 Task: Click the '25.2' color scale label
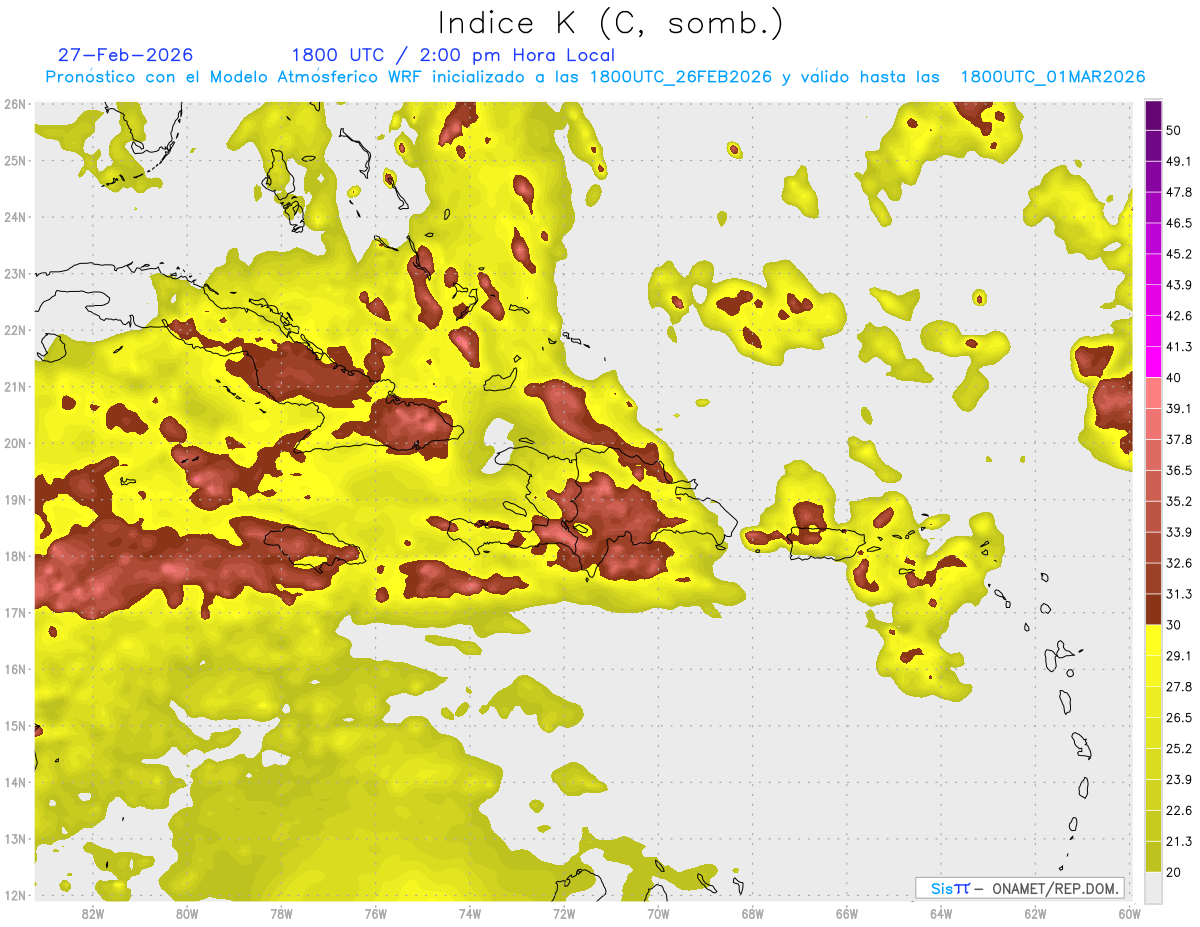click(1179, 748)
